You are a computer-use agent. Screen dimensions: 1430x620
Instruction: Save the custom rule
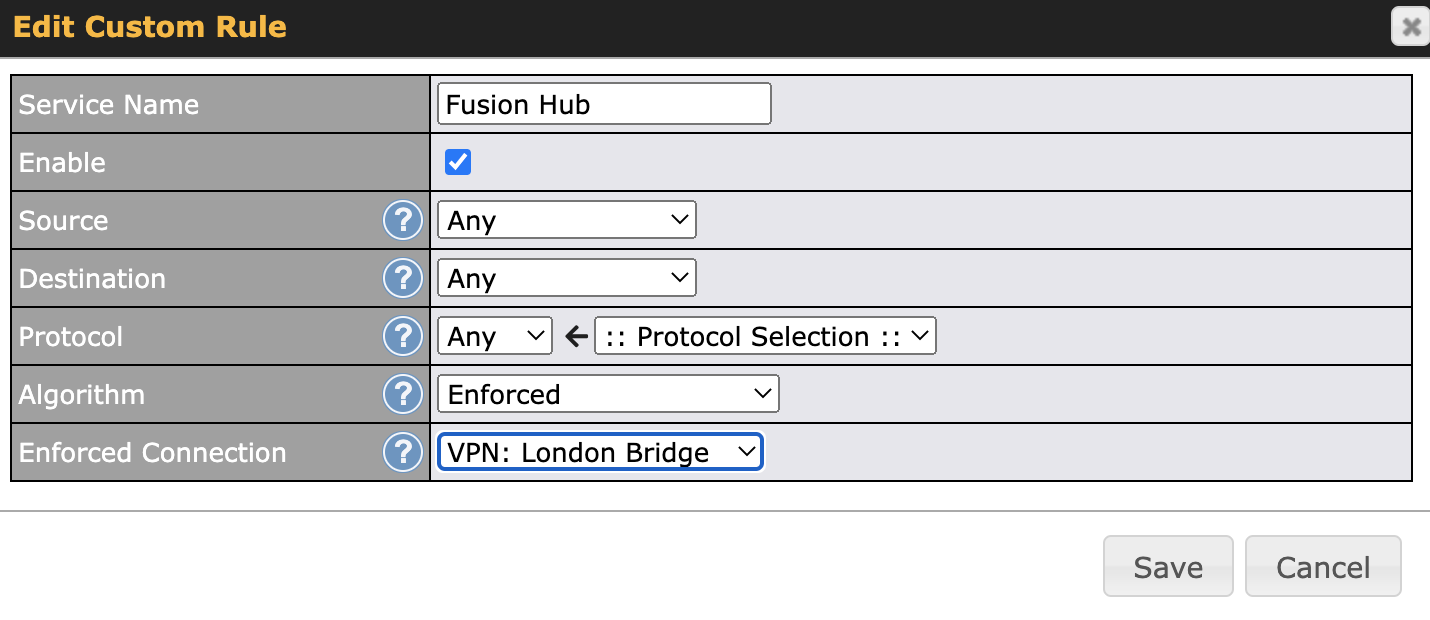coord(1167,567)
